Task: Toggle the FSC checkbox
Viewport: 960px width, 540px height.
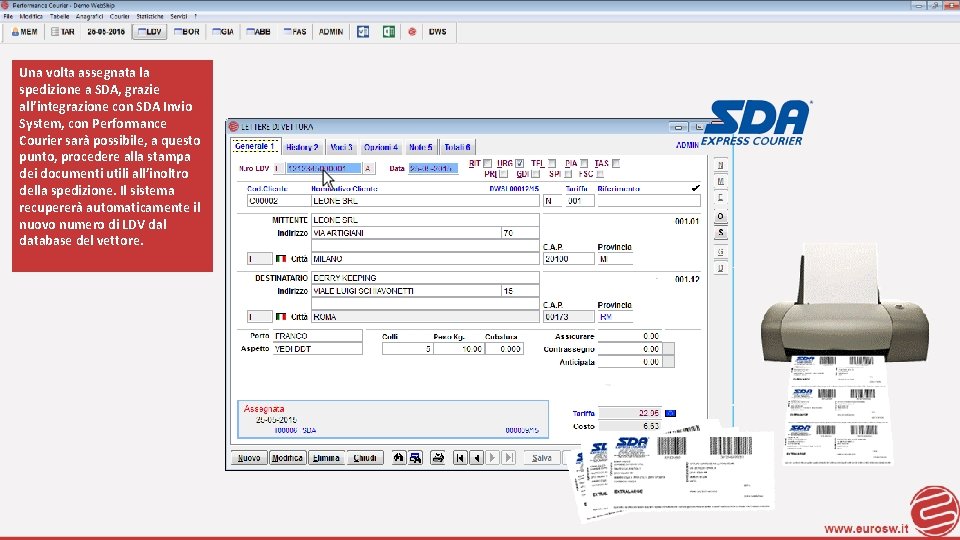Action: click(600, 174)
